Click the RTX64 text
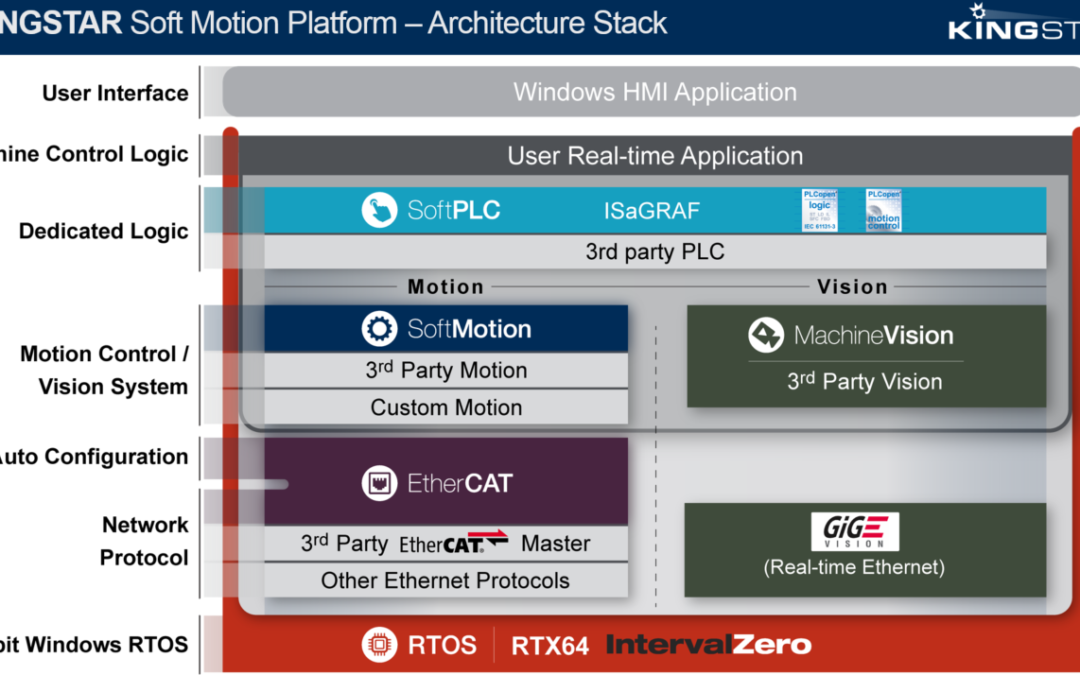Image resolution: width=1080 pixels, height=675 pixels. pyautogui.click(x=550, y=645)
